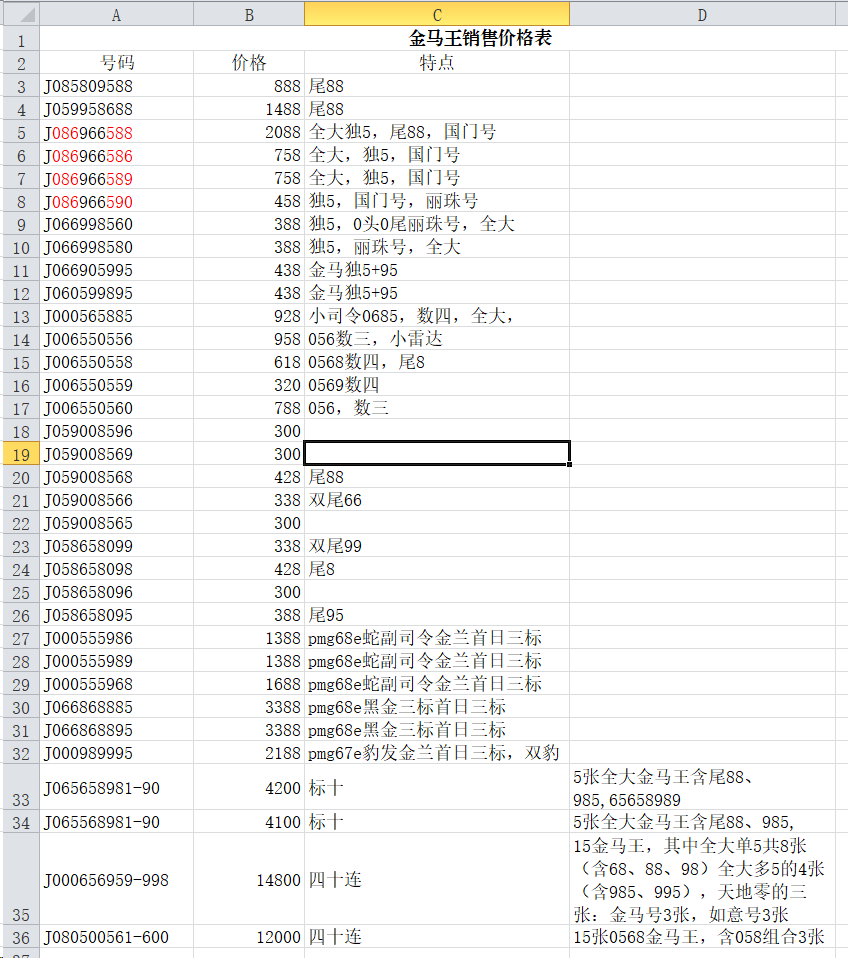Image resolution: width=848 pixels, height=958 pixels.
Task: Select cell J000555968
Action: (x=117, y=684)
